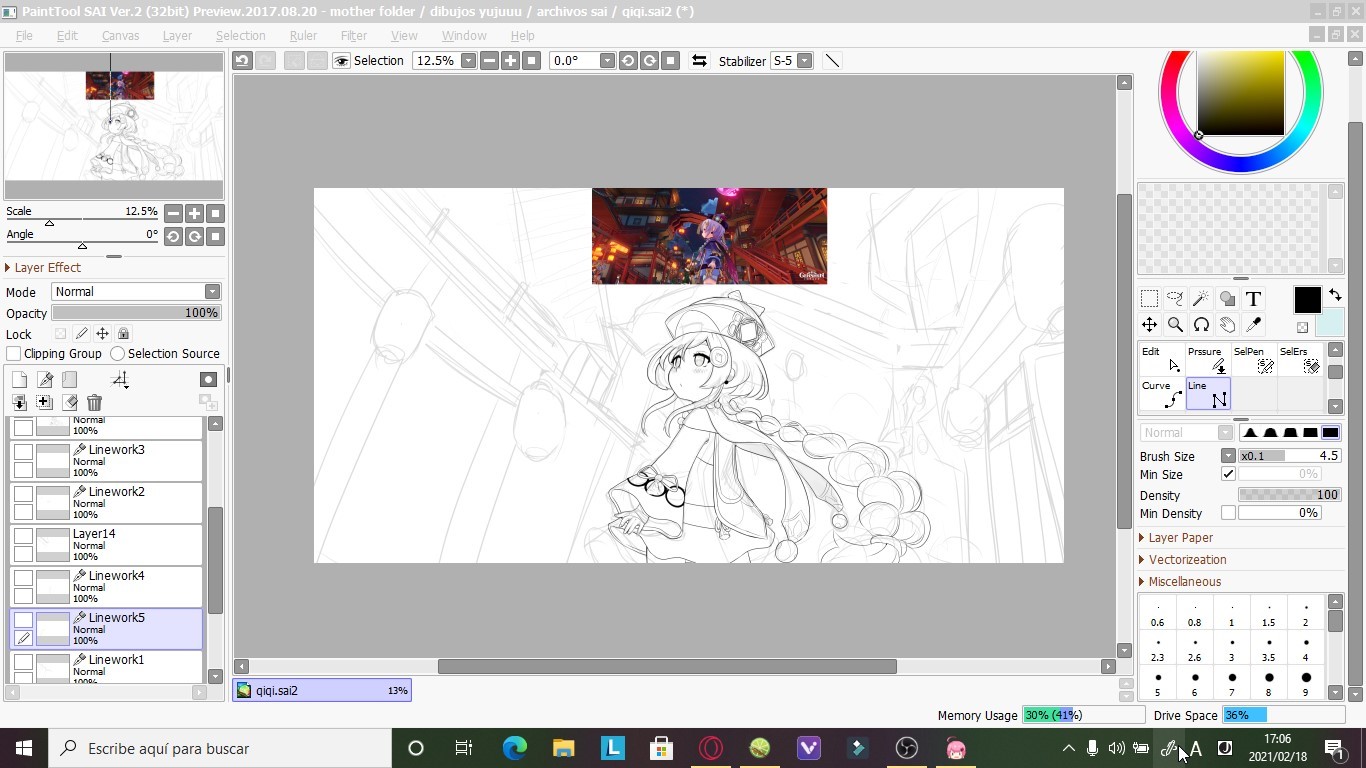Open the Canvas menu

120,35
